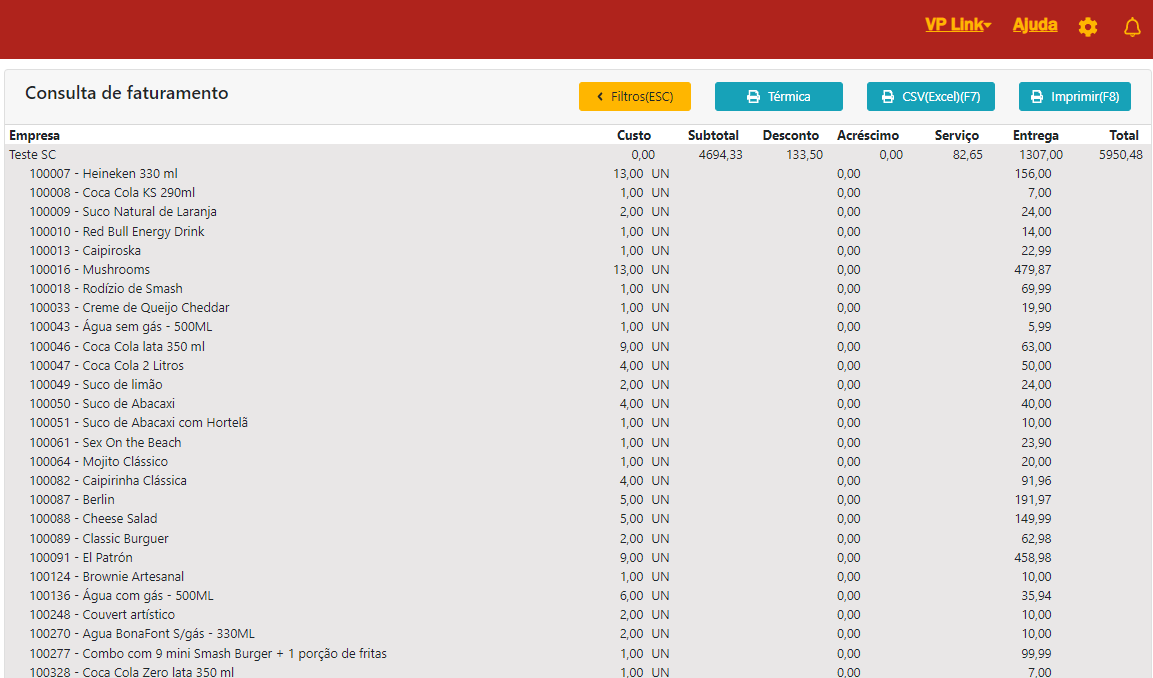Open the notifications bell
Image resolution: width=1153 pixels, height=678 pixels.
1132,27
